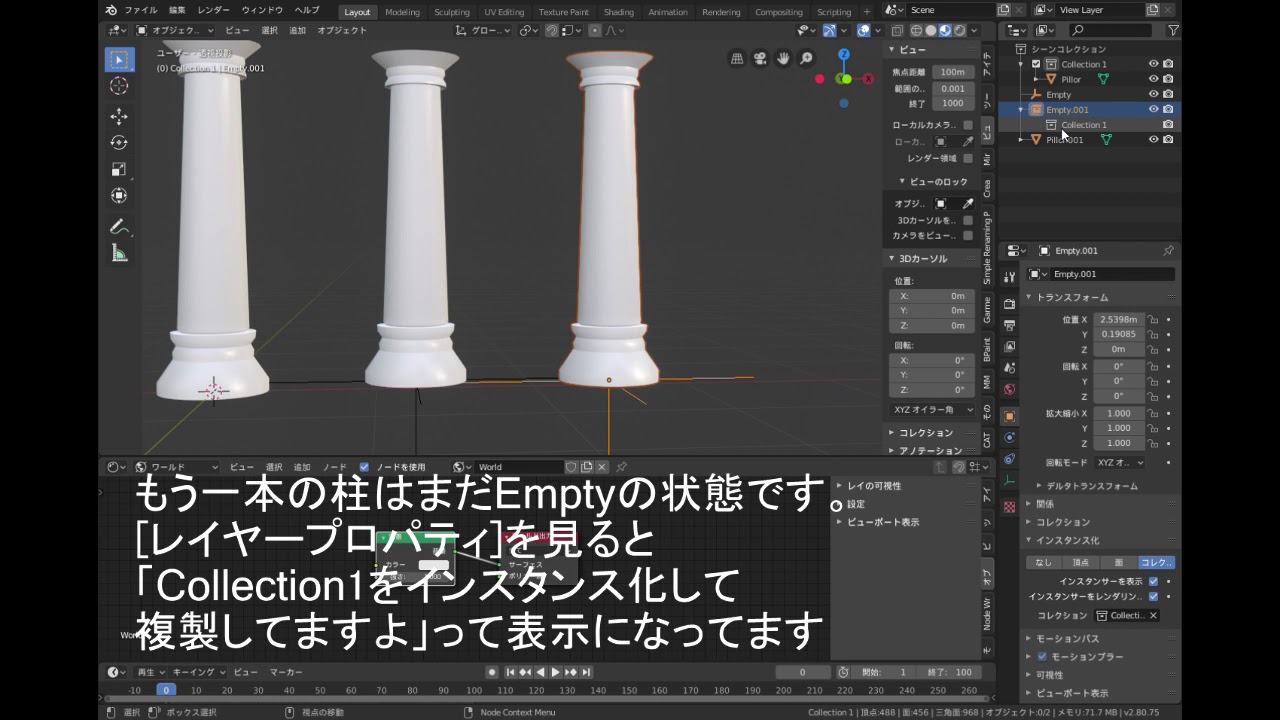
Task: Set instancing to 面
Action: (x=1119, y=563)
